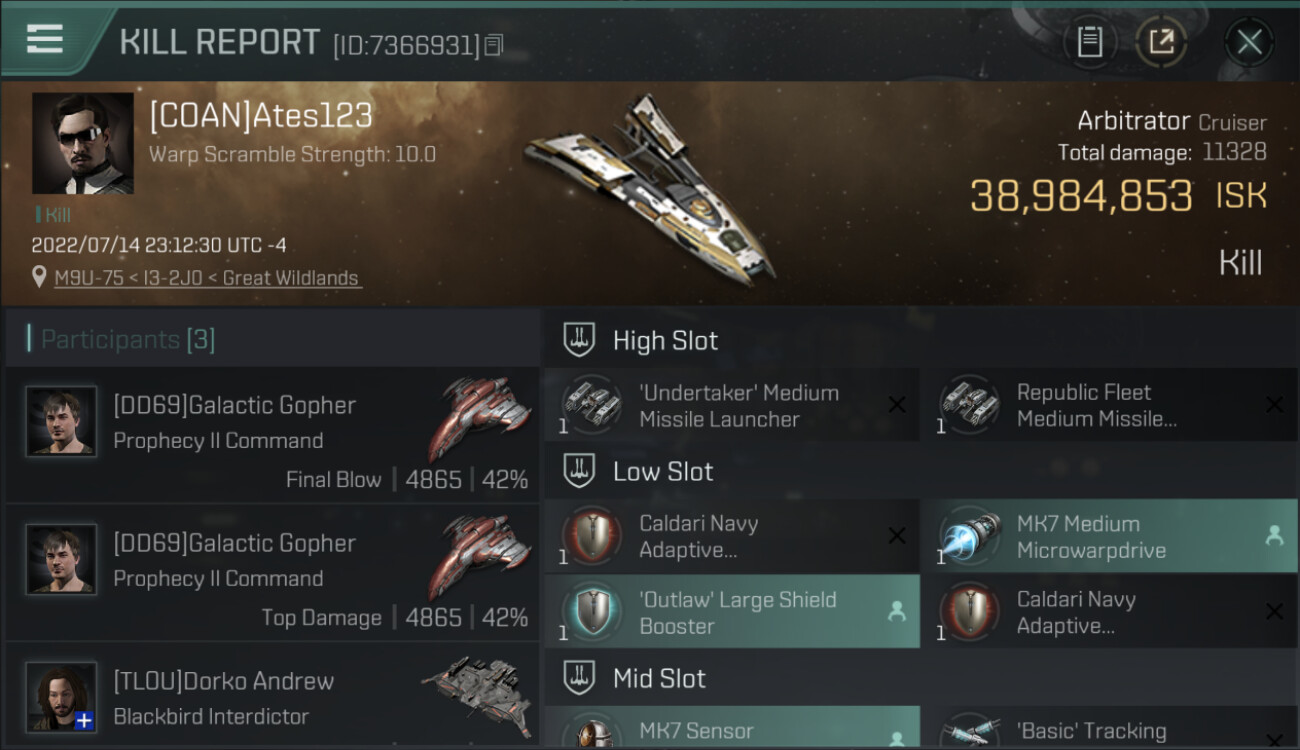Click the Arbitrator ship image
Viewport: 1300px width, 750px height.
[x=650, y=187]
